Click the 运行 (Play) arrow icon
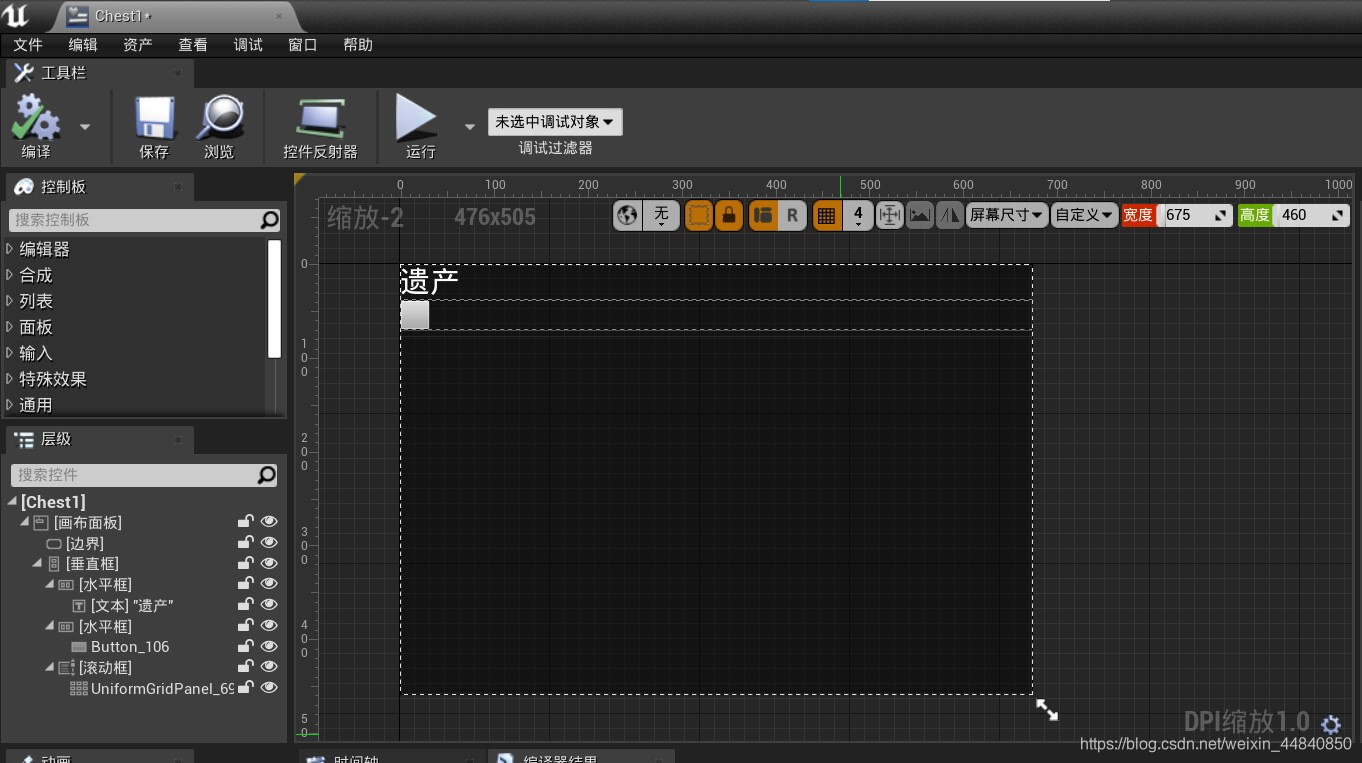 coord(416,117)
